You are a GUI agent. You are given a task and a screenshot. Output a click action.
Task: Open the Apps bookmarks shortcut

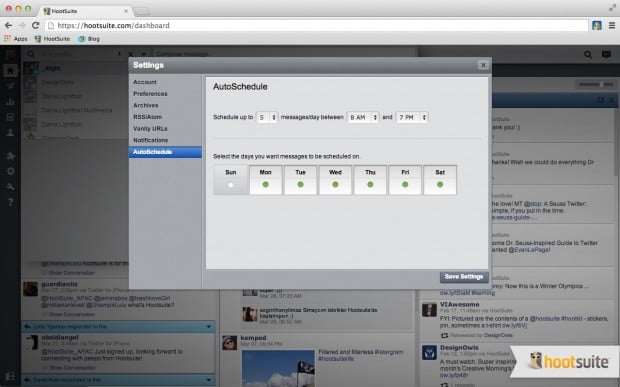click(x=16, y=39)
